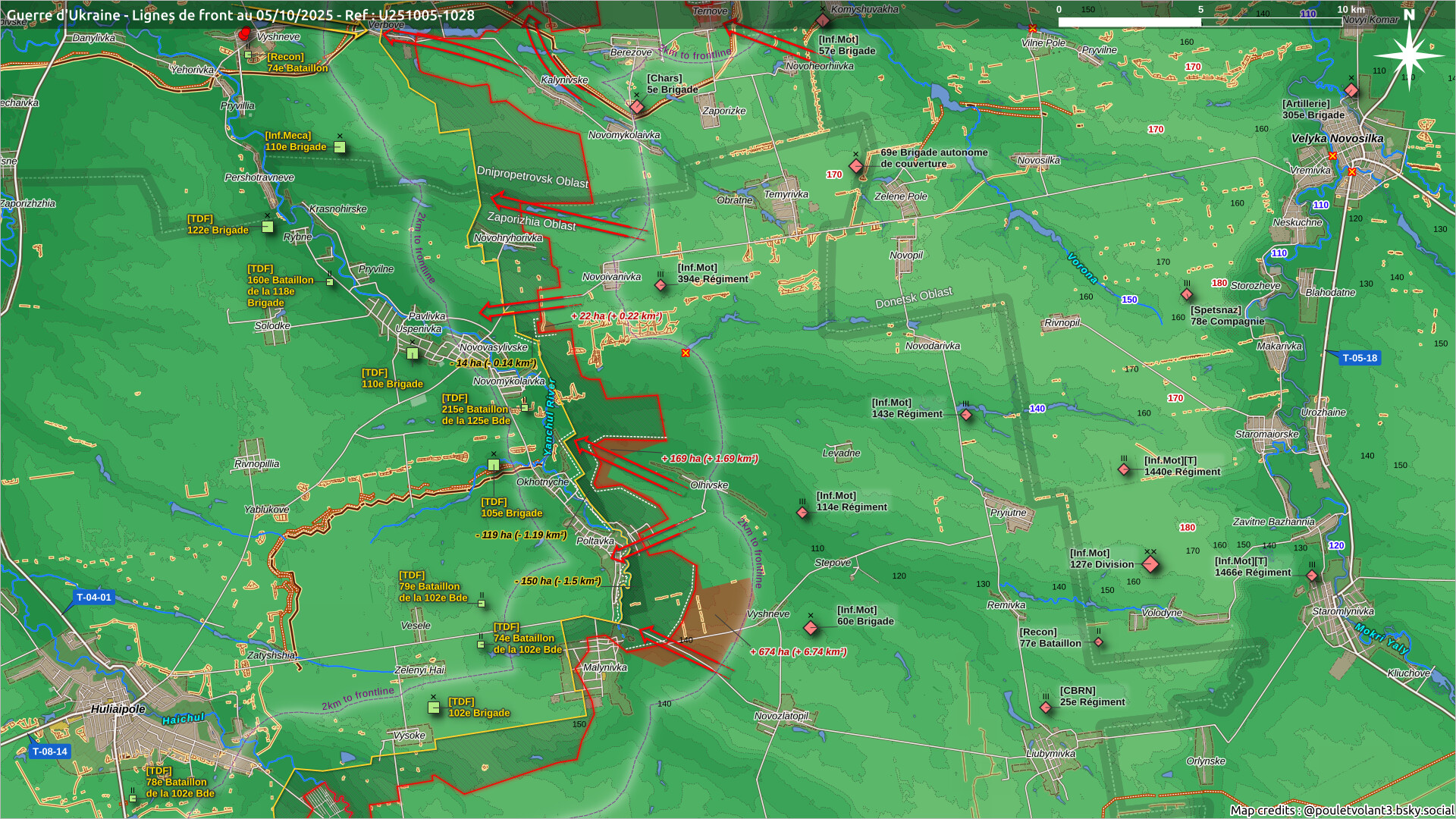Click the north compass star icon
The image size is (1456, 819).
(1408, 55)
